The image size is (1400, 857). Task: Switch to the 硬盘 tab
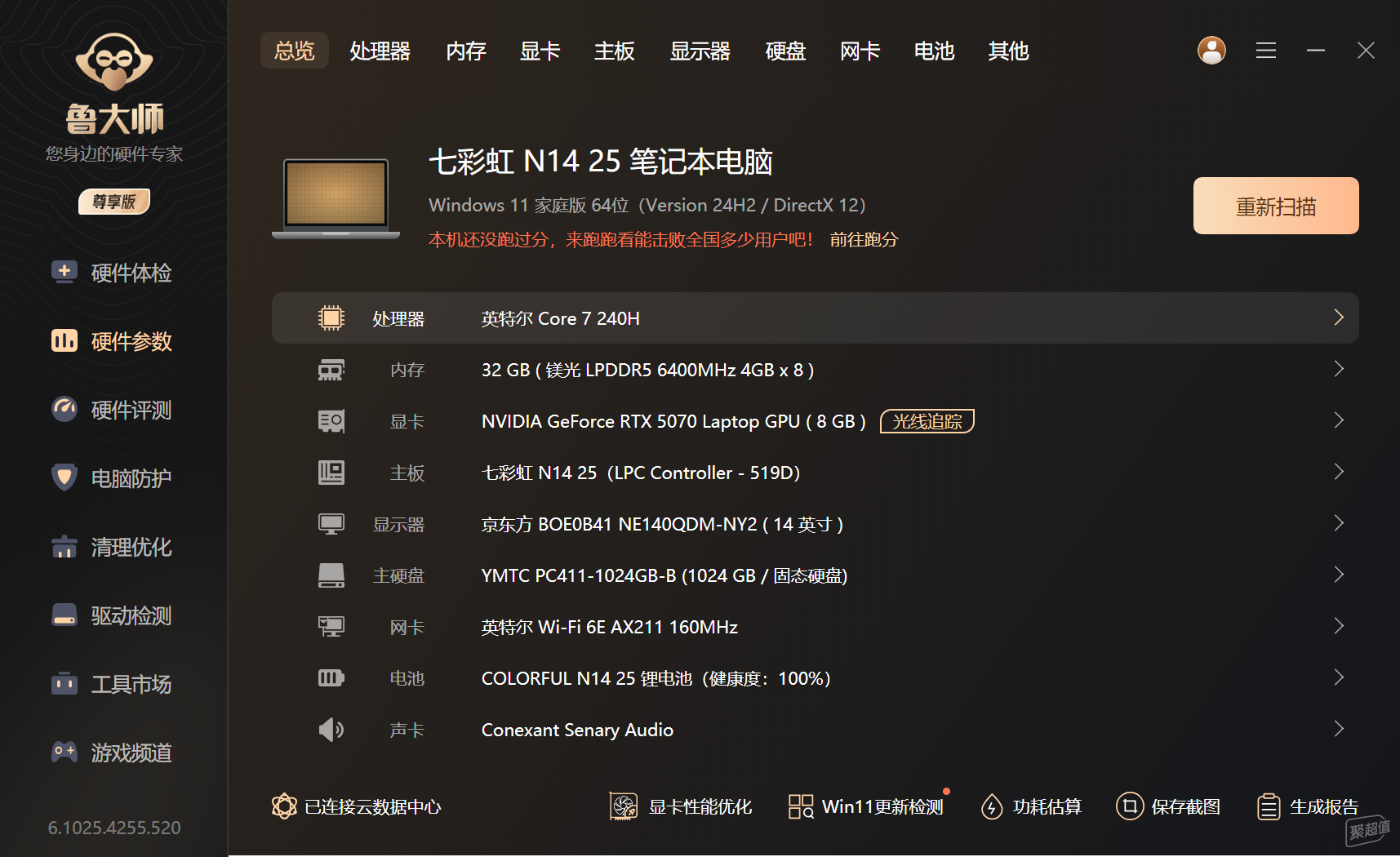(786, 51)
